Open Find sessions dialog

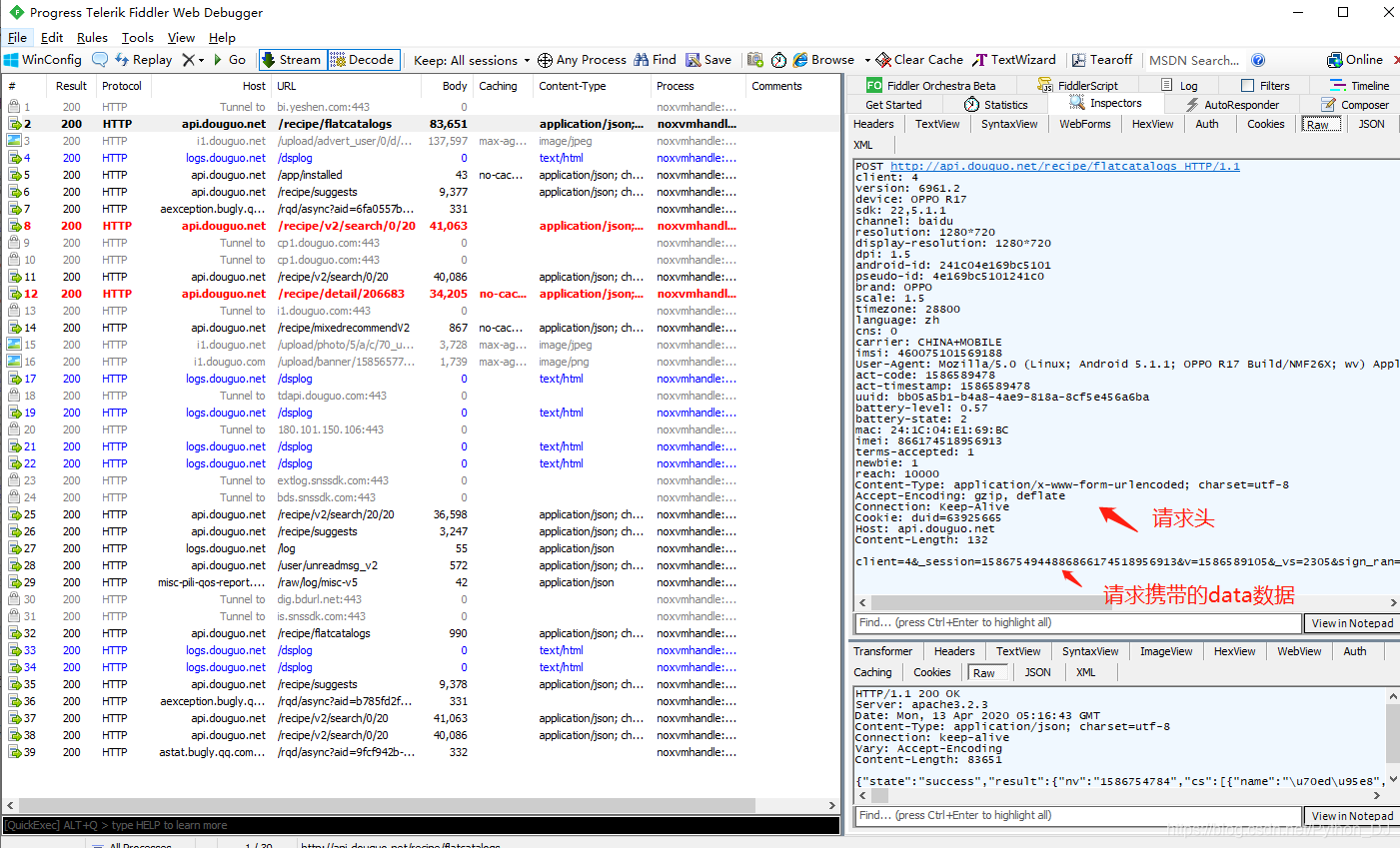(x=655, y=60)
